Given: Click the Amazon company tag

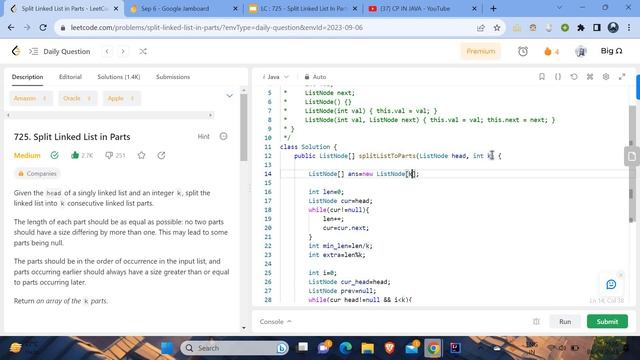Looking at the screenshot, I should pos(31,98).
